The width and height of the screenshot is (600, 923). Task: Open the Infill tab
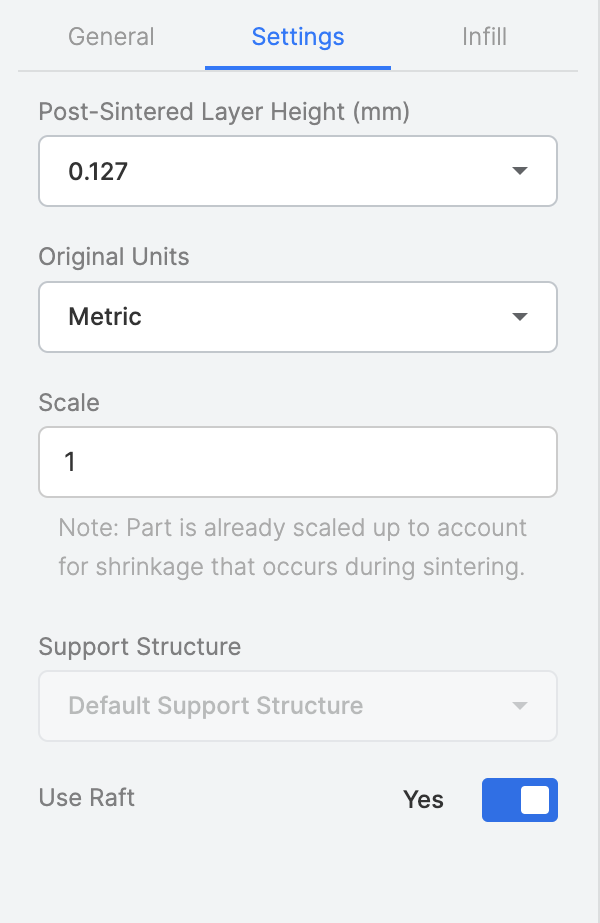(x=484, y=38)
